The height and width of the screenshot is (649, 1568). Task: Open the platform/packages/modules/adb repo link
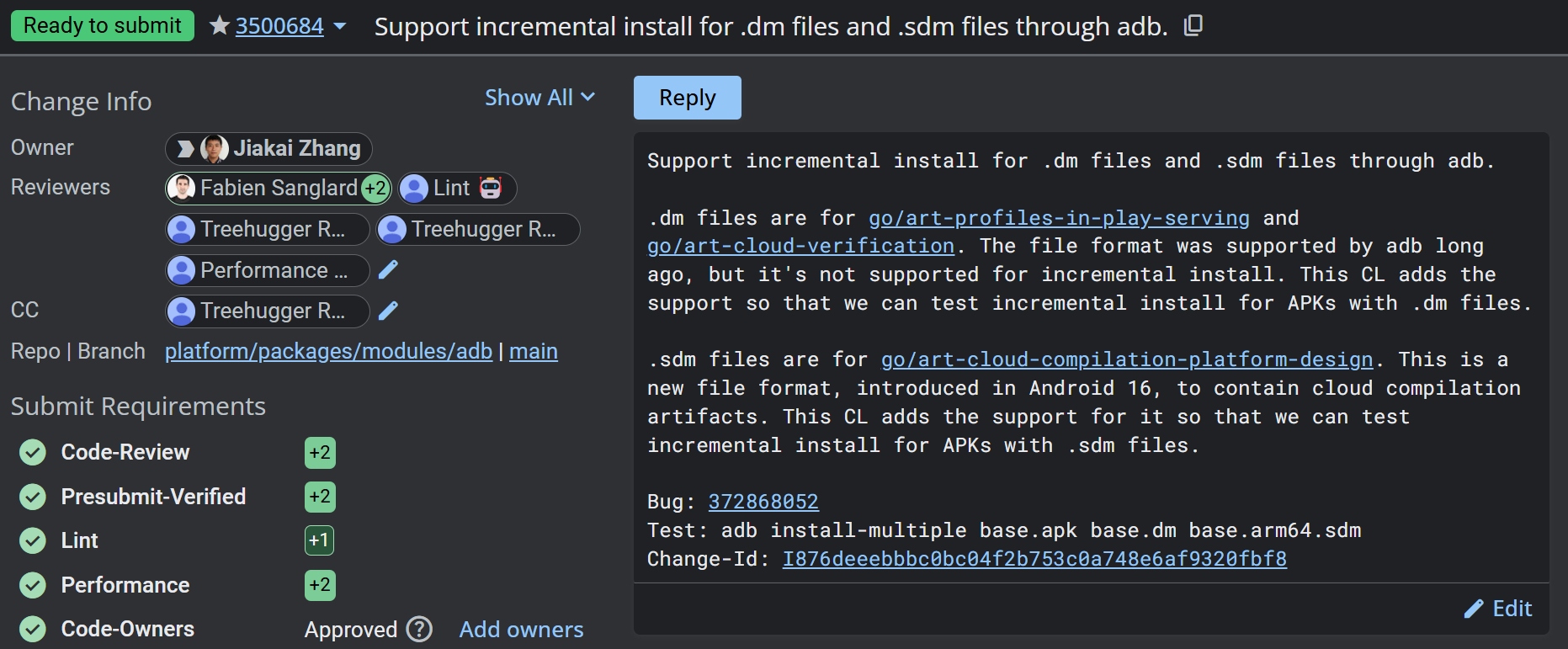tap(328, 351)
